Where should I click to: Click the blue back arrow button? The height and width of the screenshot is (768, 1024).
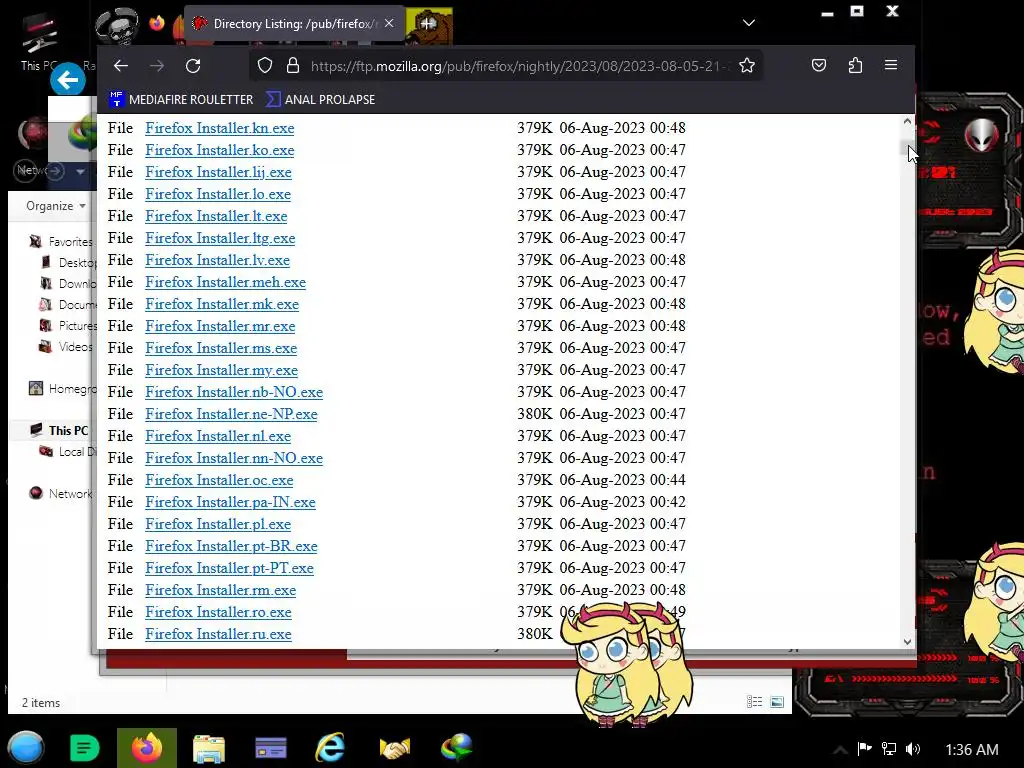click(68, 80)
